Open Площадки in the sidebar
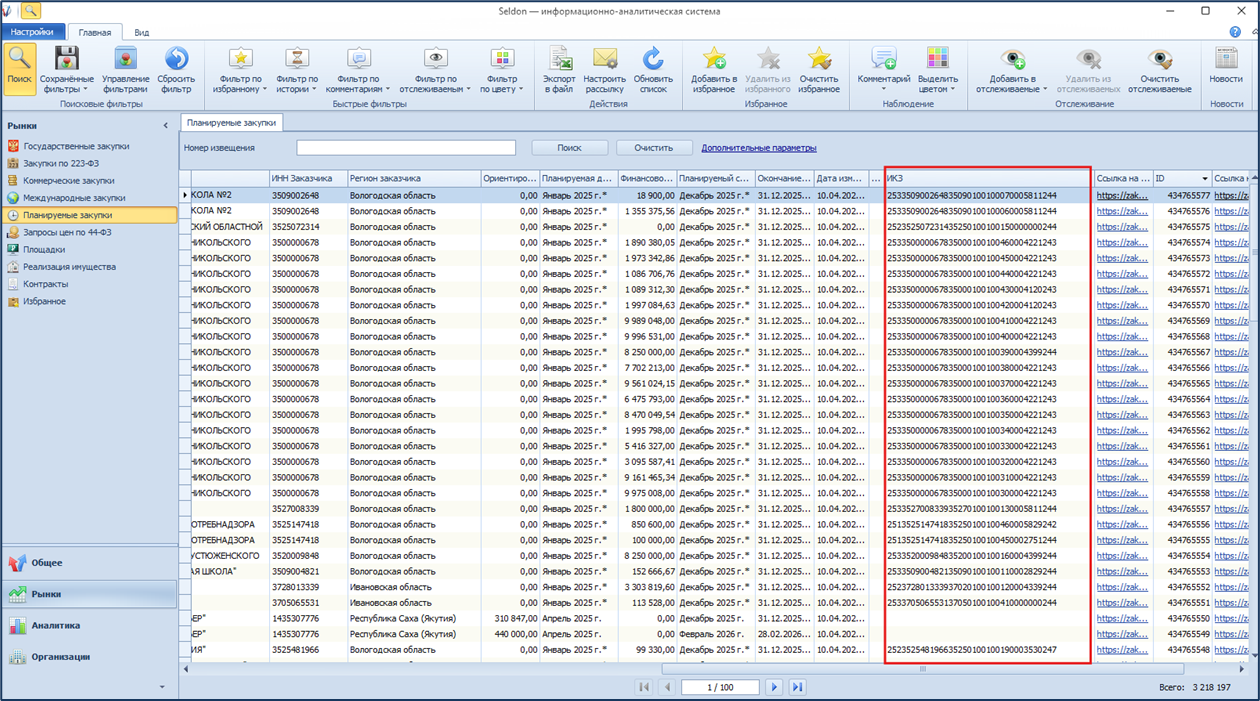This screenshot has width=1260, height=701. click(x=44, y=250)
